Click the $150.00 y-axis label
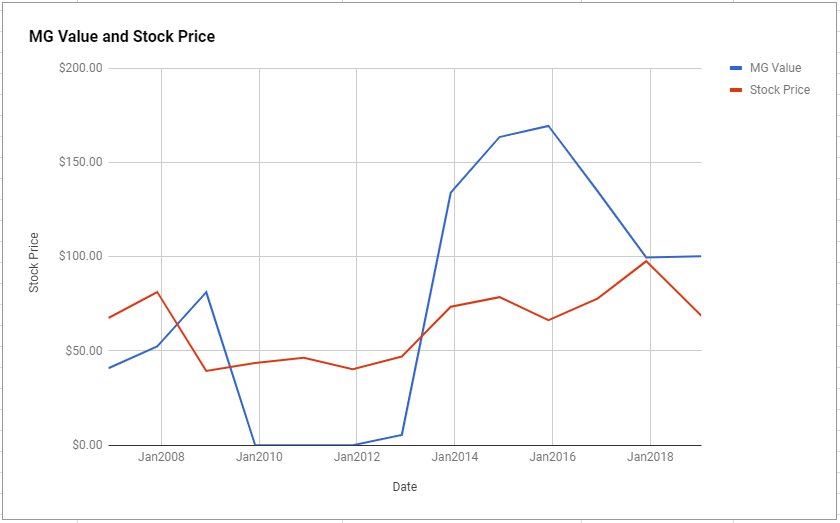Screen dimensions: 840x523 coord(81,162)
